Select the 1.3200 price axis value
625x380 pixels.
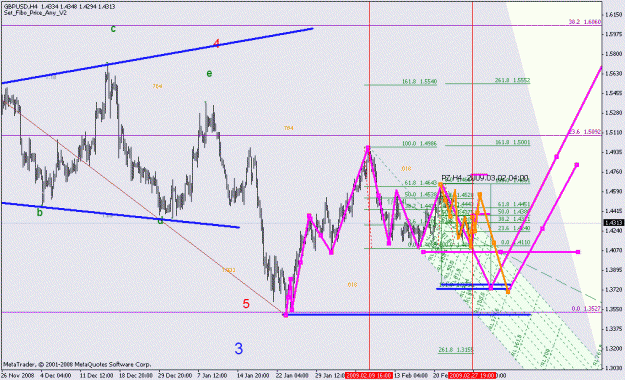point(613,348)
